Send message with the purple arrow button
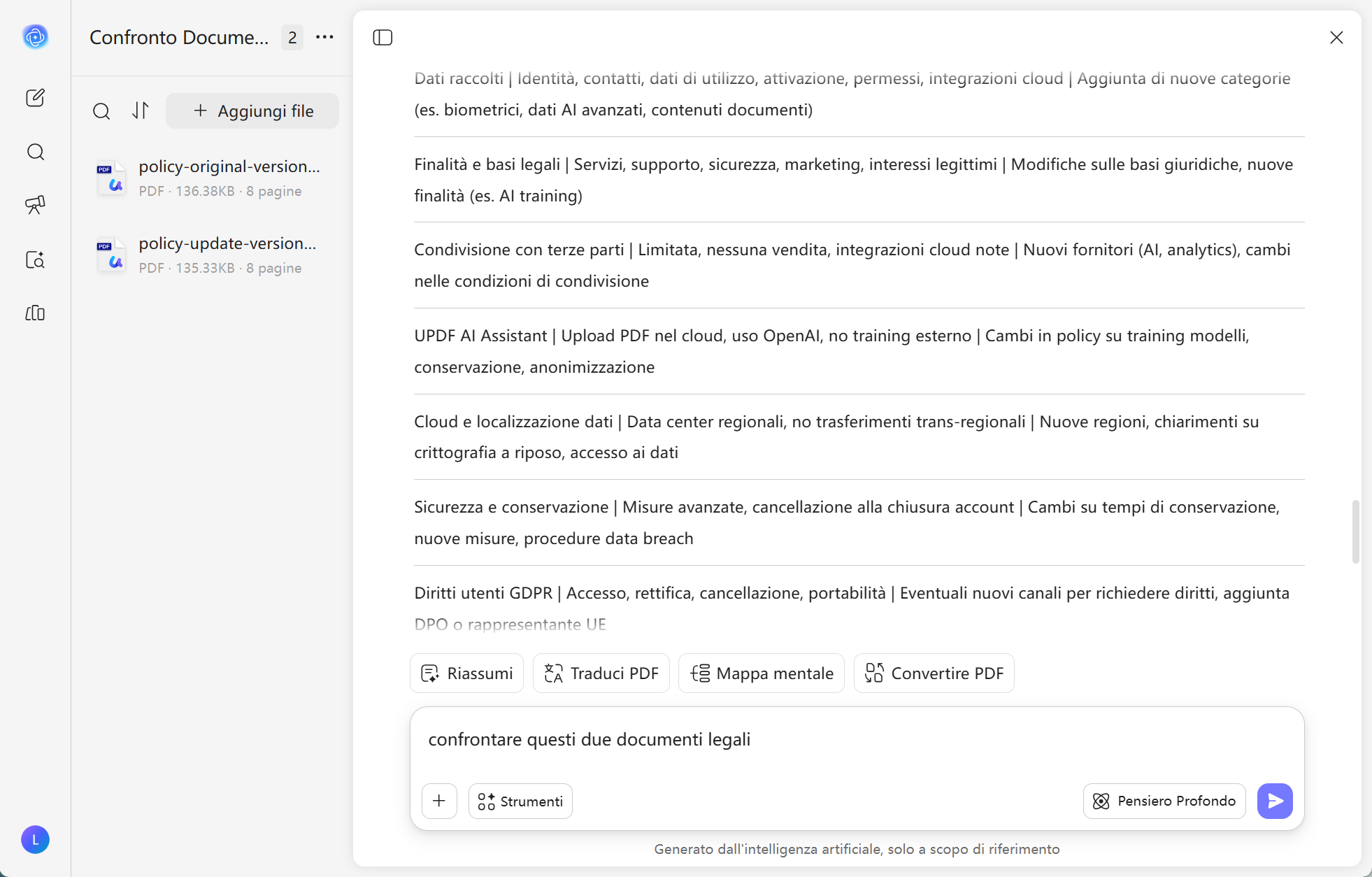The width and height of the screenshot is (1372, 877). pyautogui.click(x=1275, y=801)
